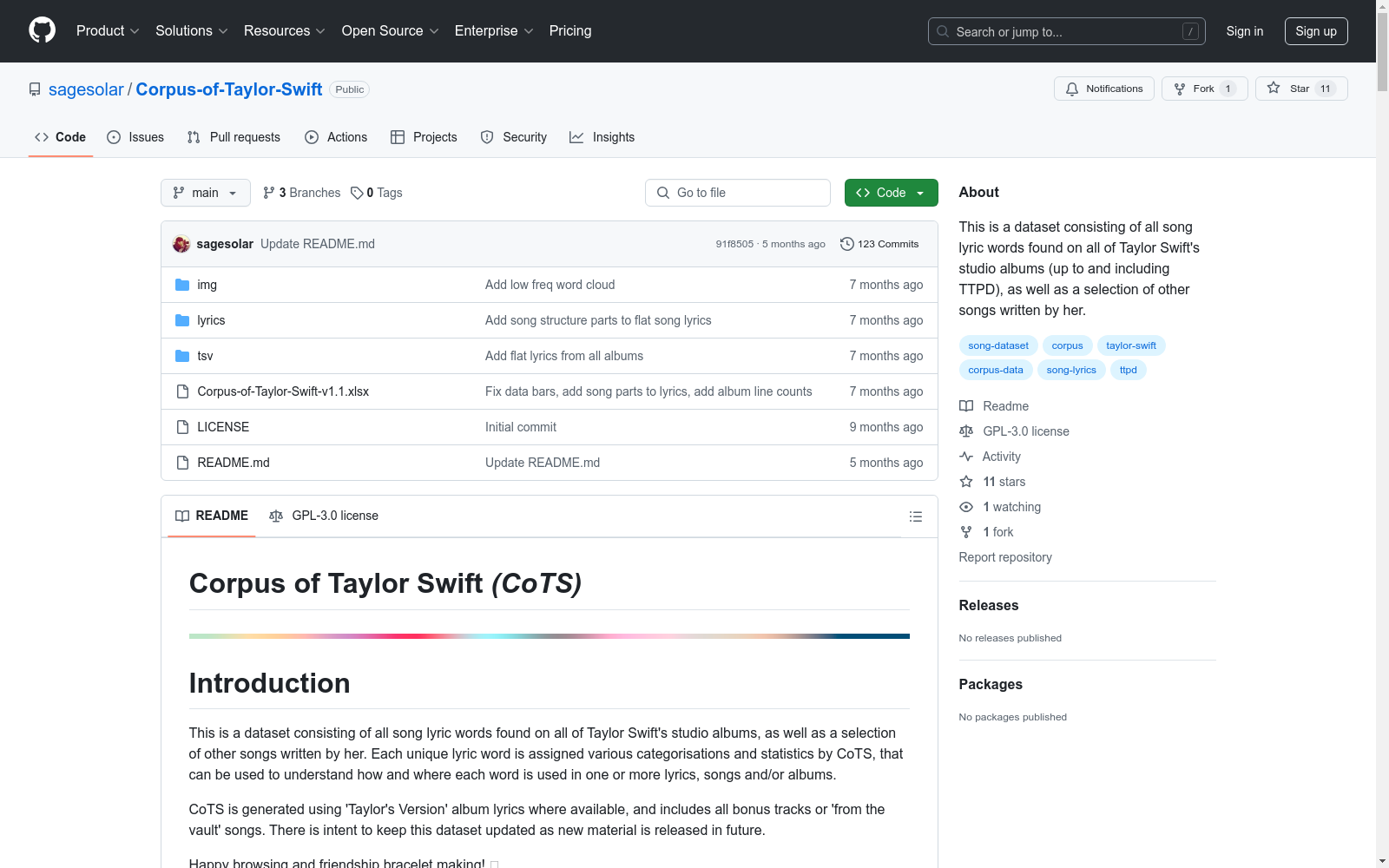This screenshot has width=1389, height=868.
Task: Click Report repository
Action: click(1005, 557)
